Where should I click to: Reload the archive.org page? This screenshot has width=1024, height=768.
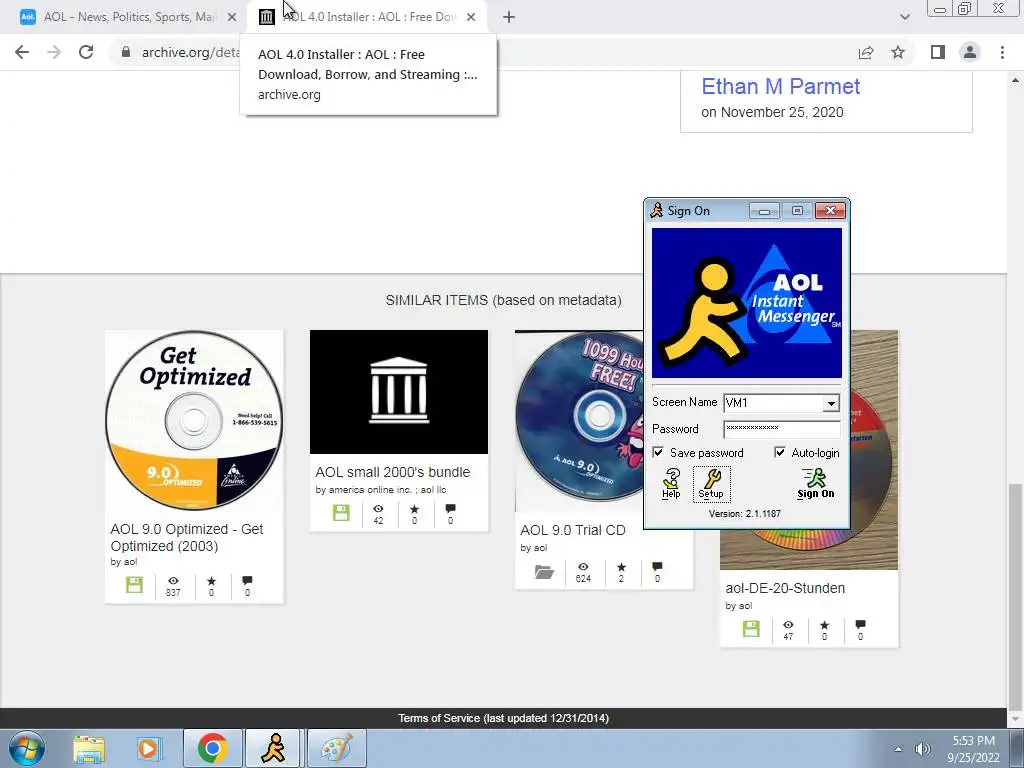pyautogui.click(x=86, y=52)
